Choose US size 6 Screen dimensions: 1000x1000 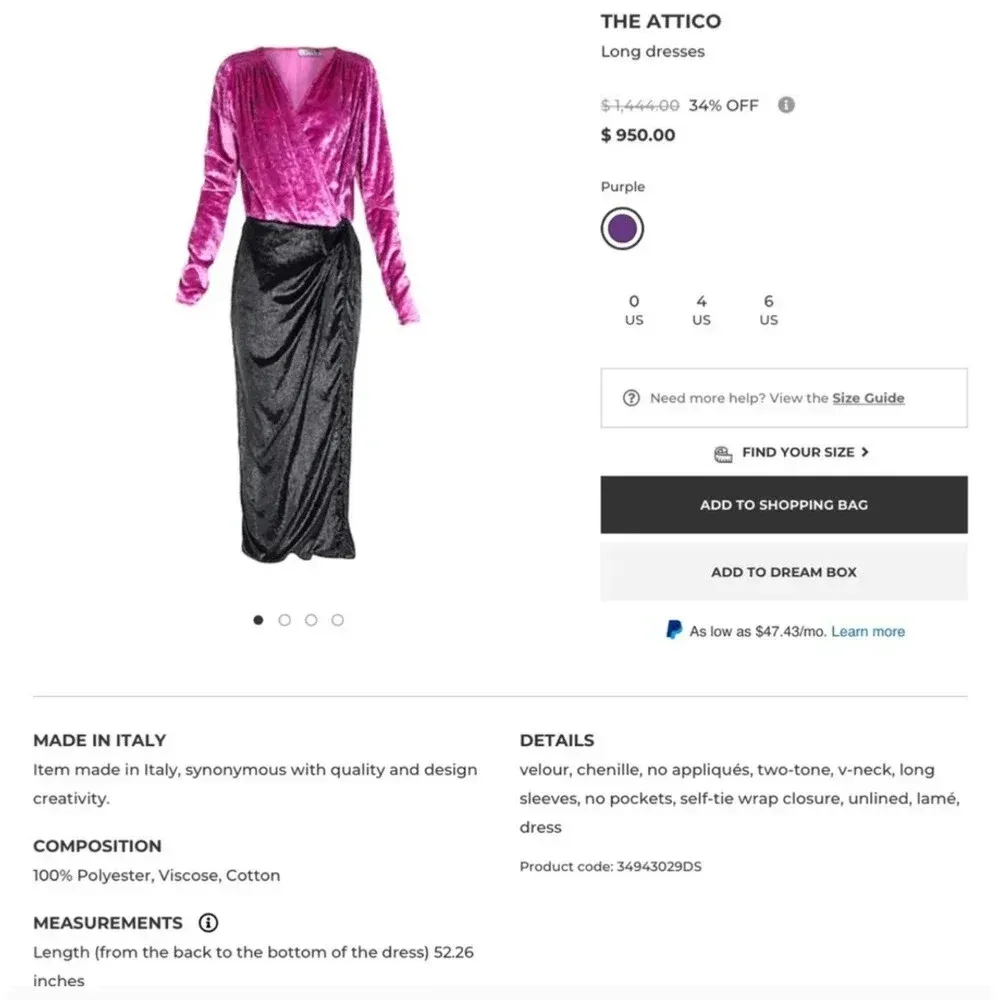(x=768, y=310)
